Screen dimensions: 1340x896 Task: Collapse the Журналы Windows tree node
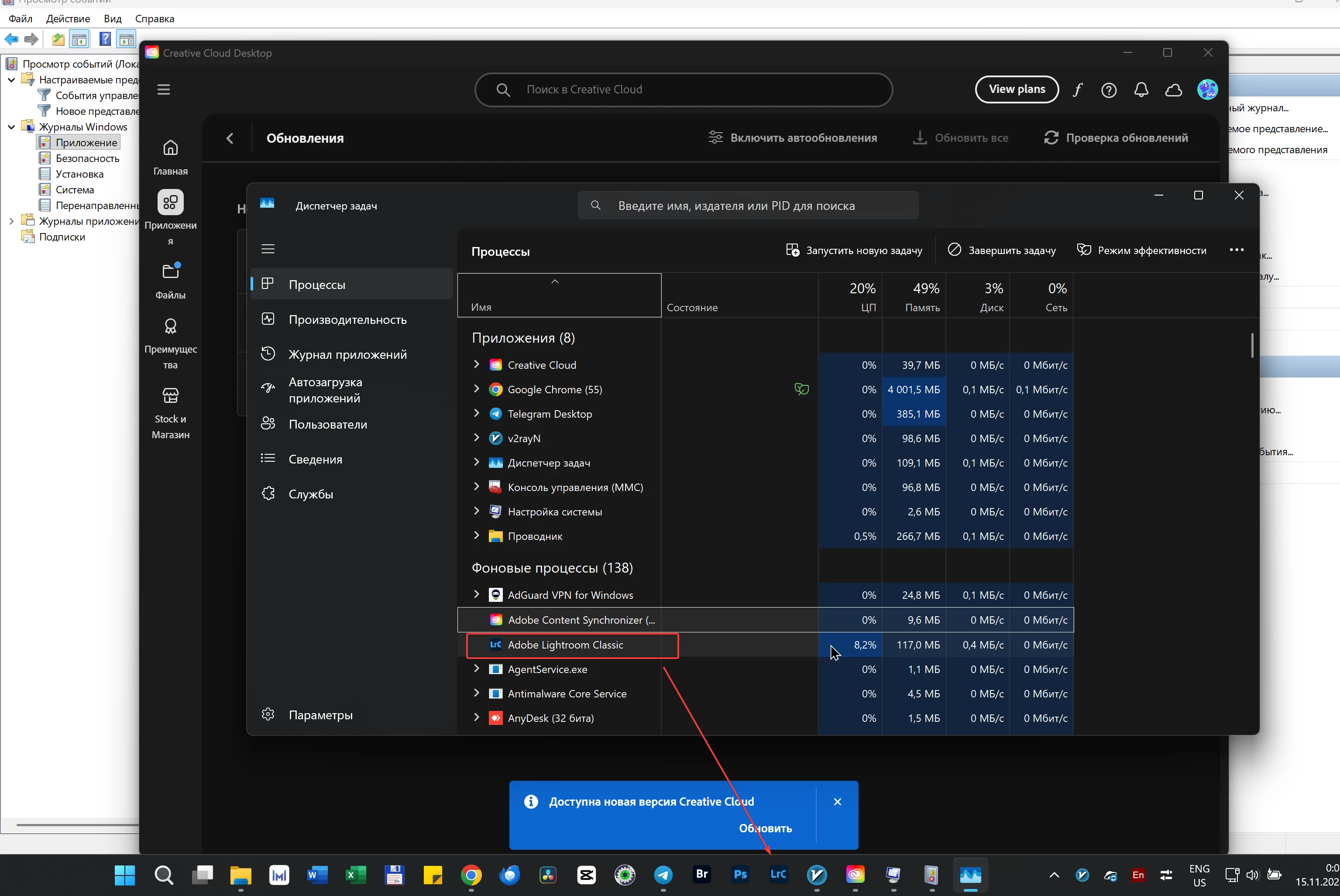click(11, 127)
